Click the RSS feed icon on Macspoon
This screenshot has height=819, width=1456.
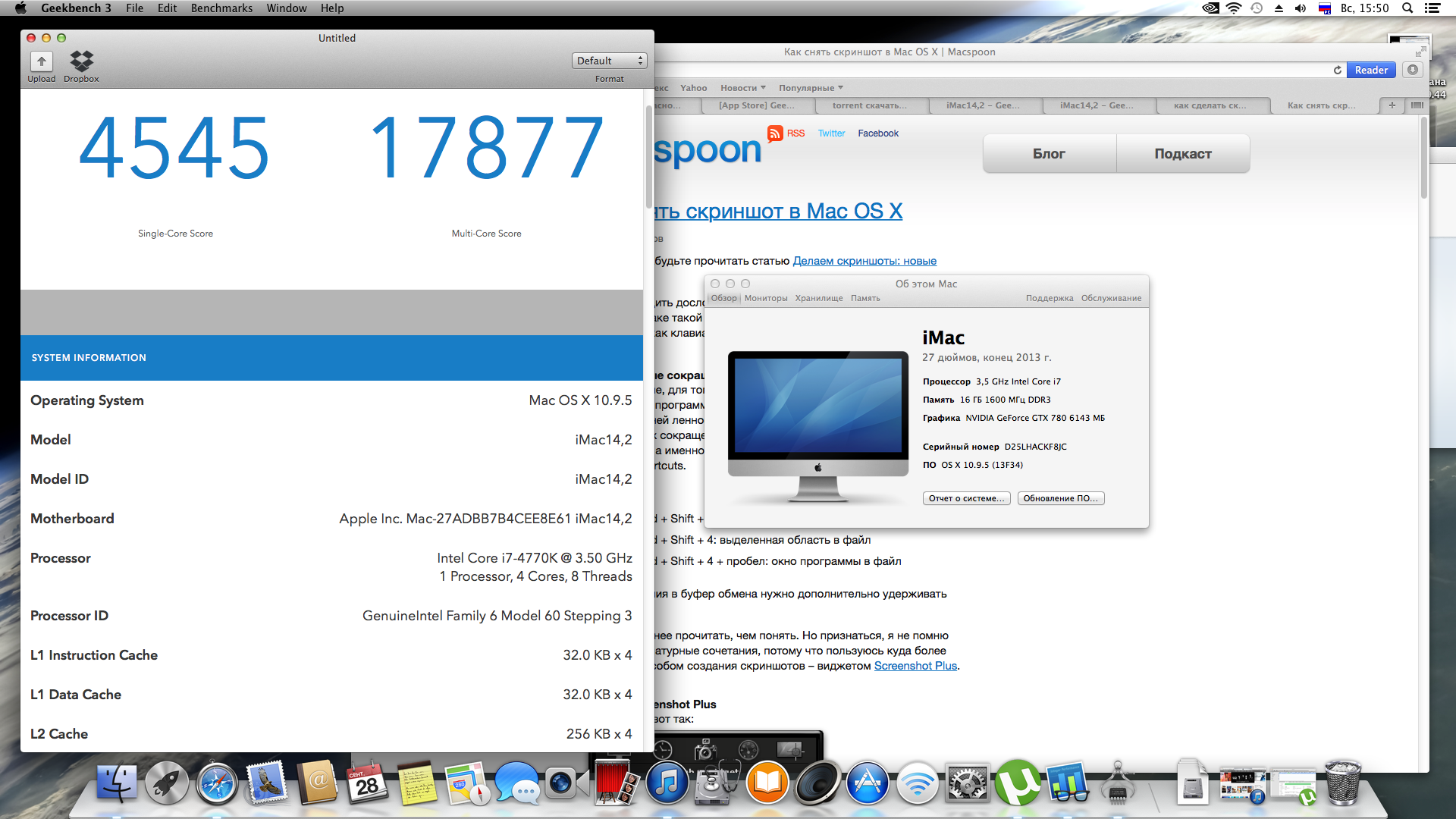coord(775,133)
